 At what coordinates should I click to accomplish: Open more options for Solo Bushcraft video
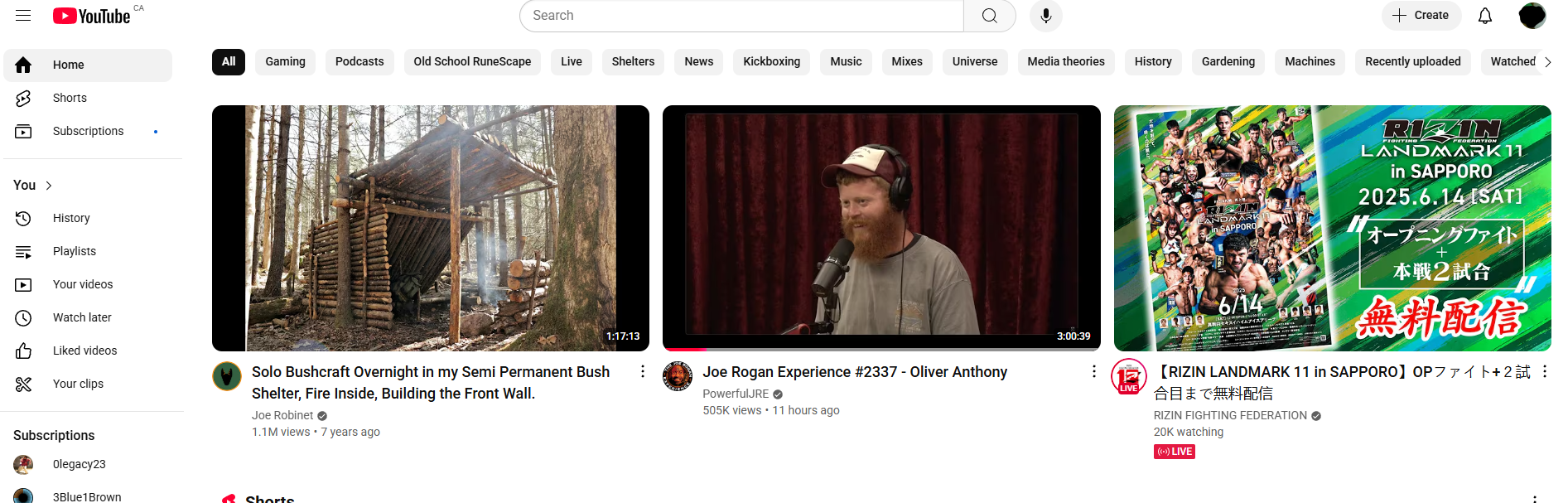coord(643,372)
